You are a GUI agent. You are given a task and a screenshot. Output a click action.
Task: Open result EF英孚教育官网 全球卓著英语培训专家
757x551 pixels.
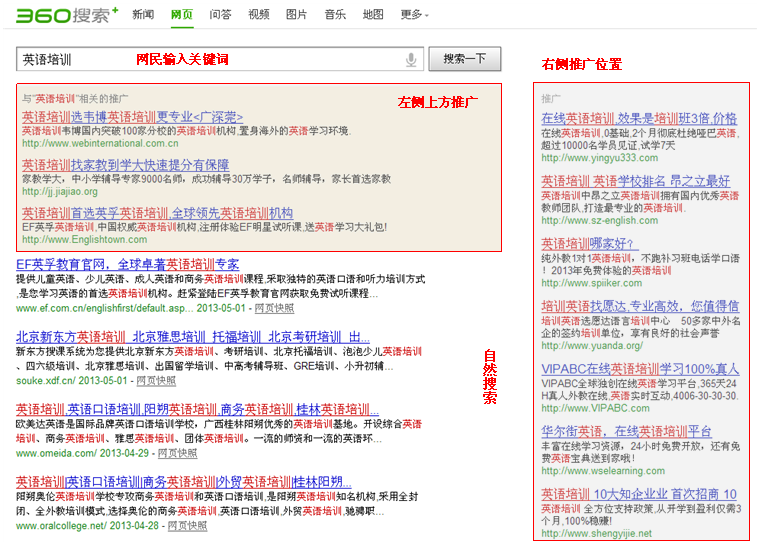(x=127, y=265)
